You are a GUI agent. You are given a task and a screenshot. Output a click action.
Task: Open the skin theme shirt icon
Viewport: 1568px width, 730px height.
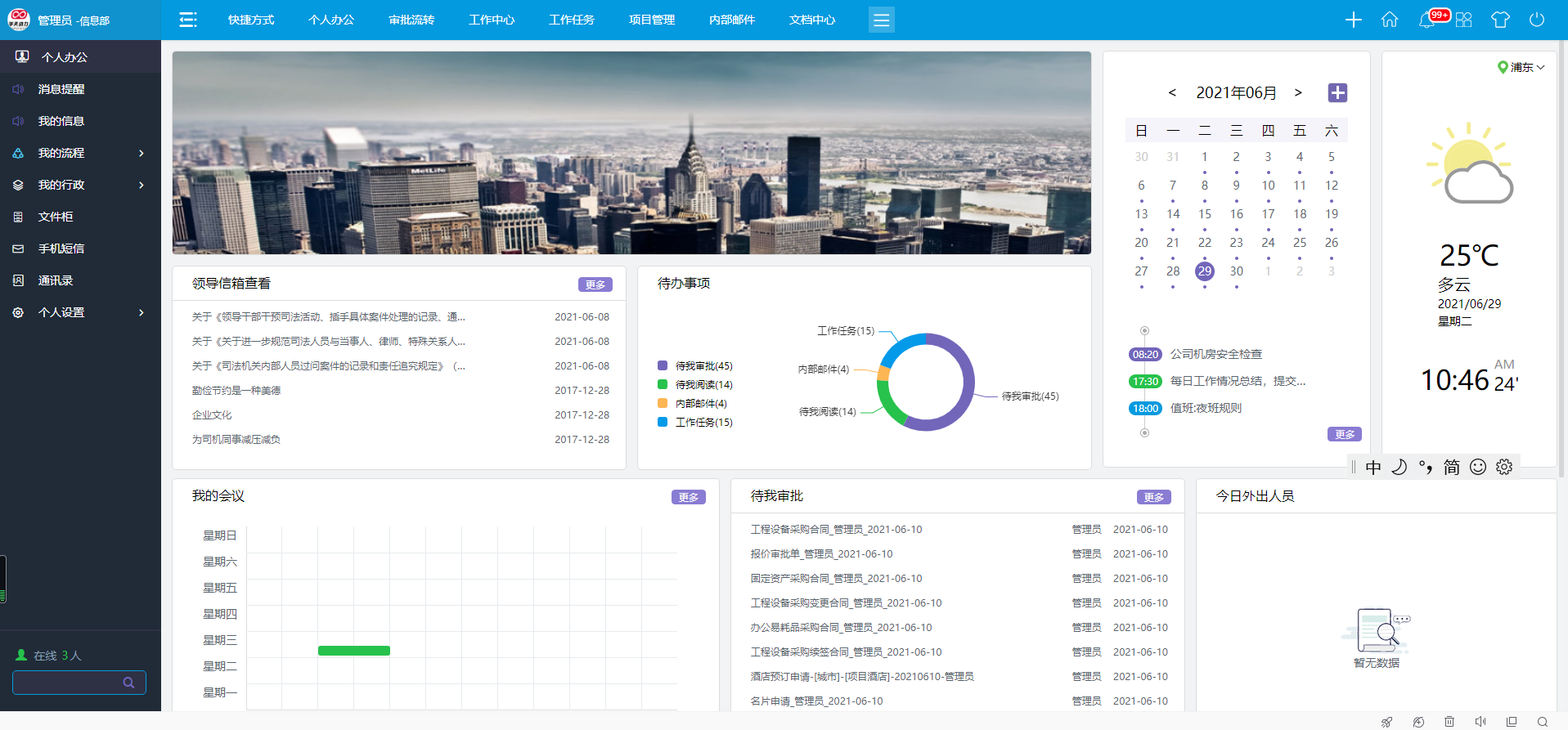1500,20
